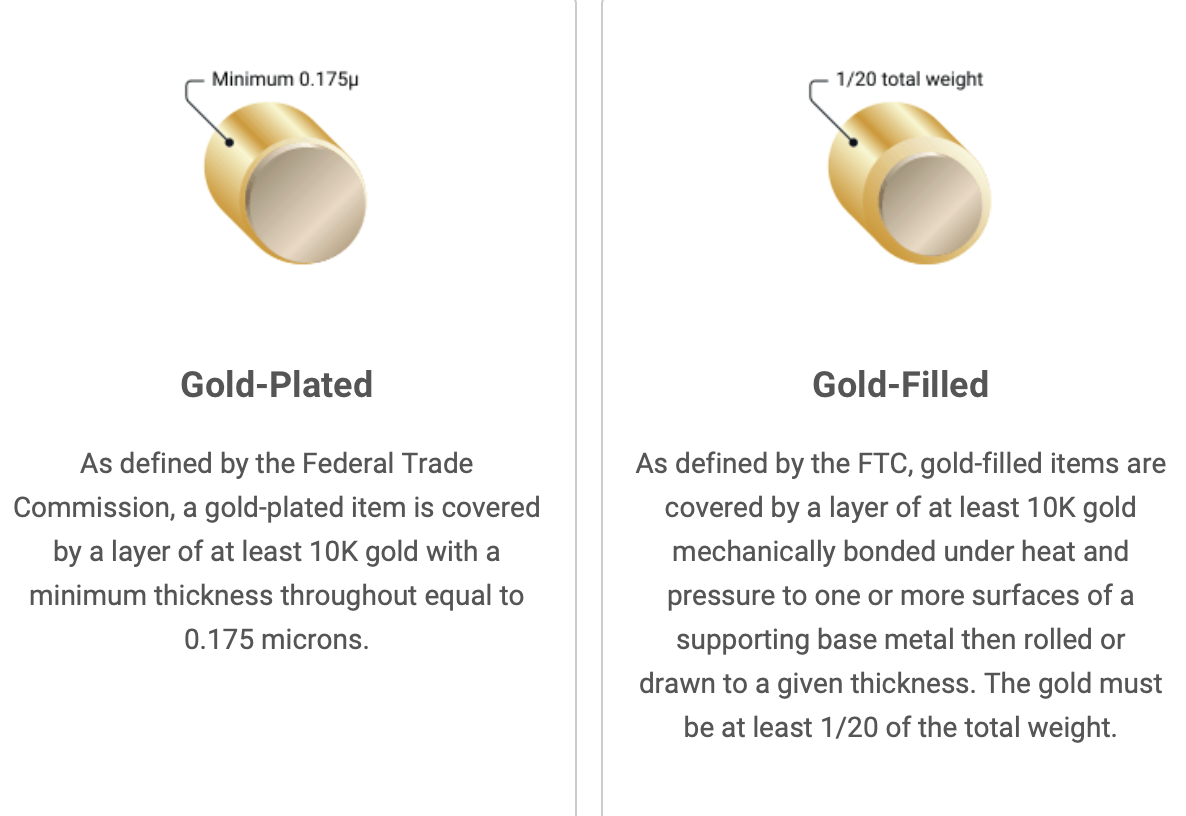
Task: Click the gray core face of Gold-Filled cylinder
Action: [x=931, y=199]
